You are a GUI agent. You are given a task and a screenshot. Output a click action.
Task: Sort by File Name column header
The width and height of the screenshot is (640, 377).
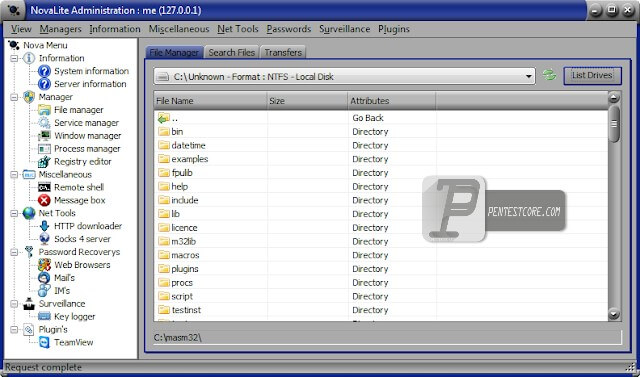(x=211, y=101)
